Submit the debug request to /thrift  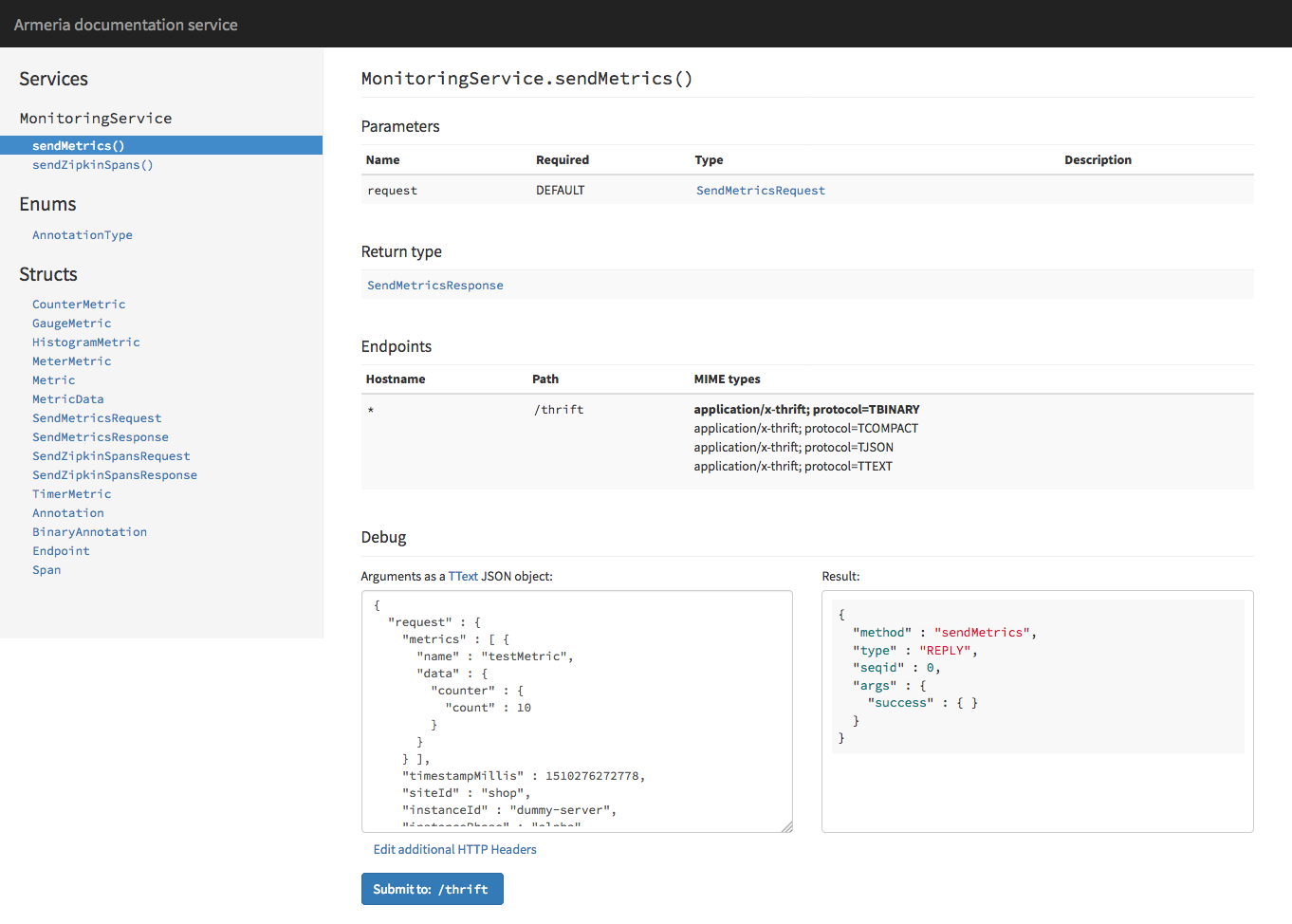(x=432, y=889)
